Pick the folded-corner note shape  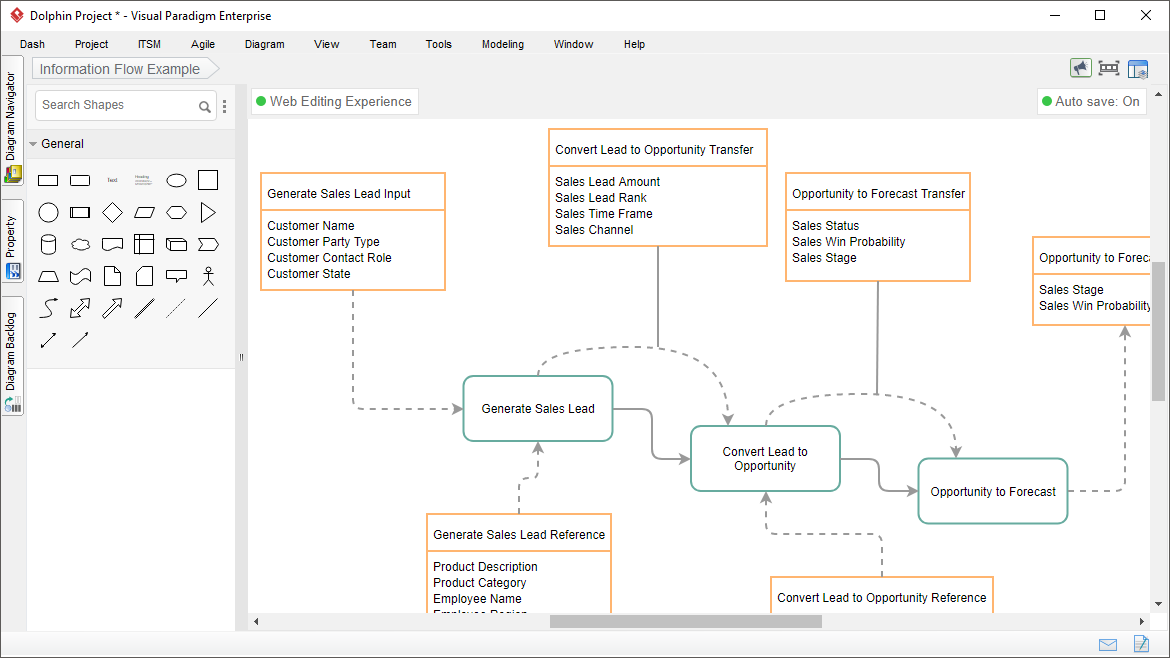(x=112, y=277)
